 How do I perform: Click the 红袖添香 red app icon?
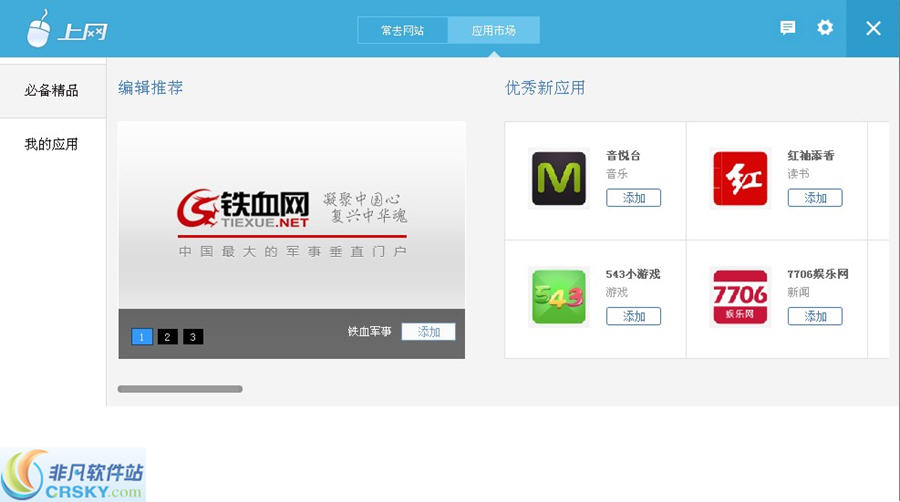tap(740, 178)
